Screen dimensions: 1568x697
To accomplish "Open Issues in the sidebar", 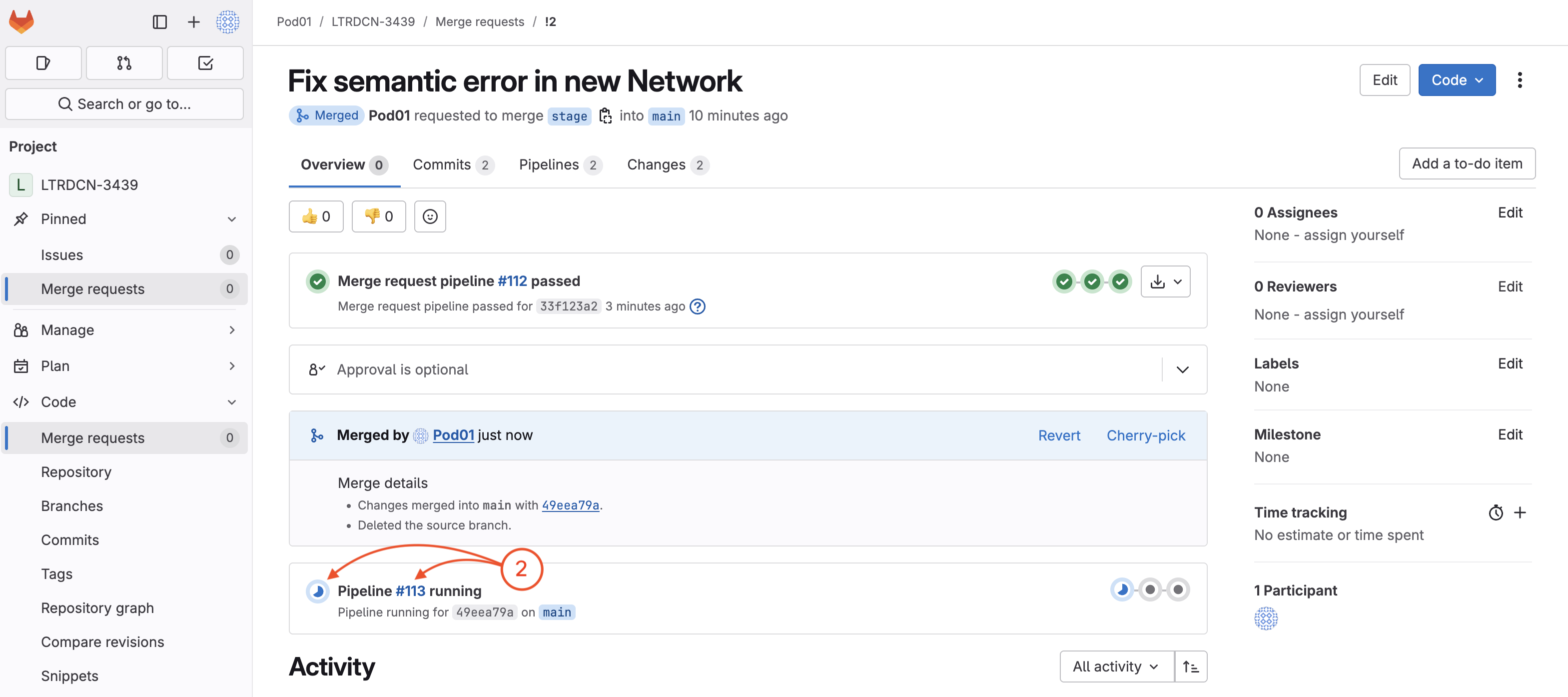I will pyautogui.click(x=125, y=255).
